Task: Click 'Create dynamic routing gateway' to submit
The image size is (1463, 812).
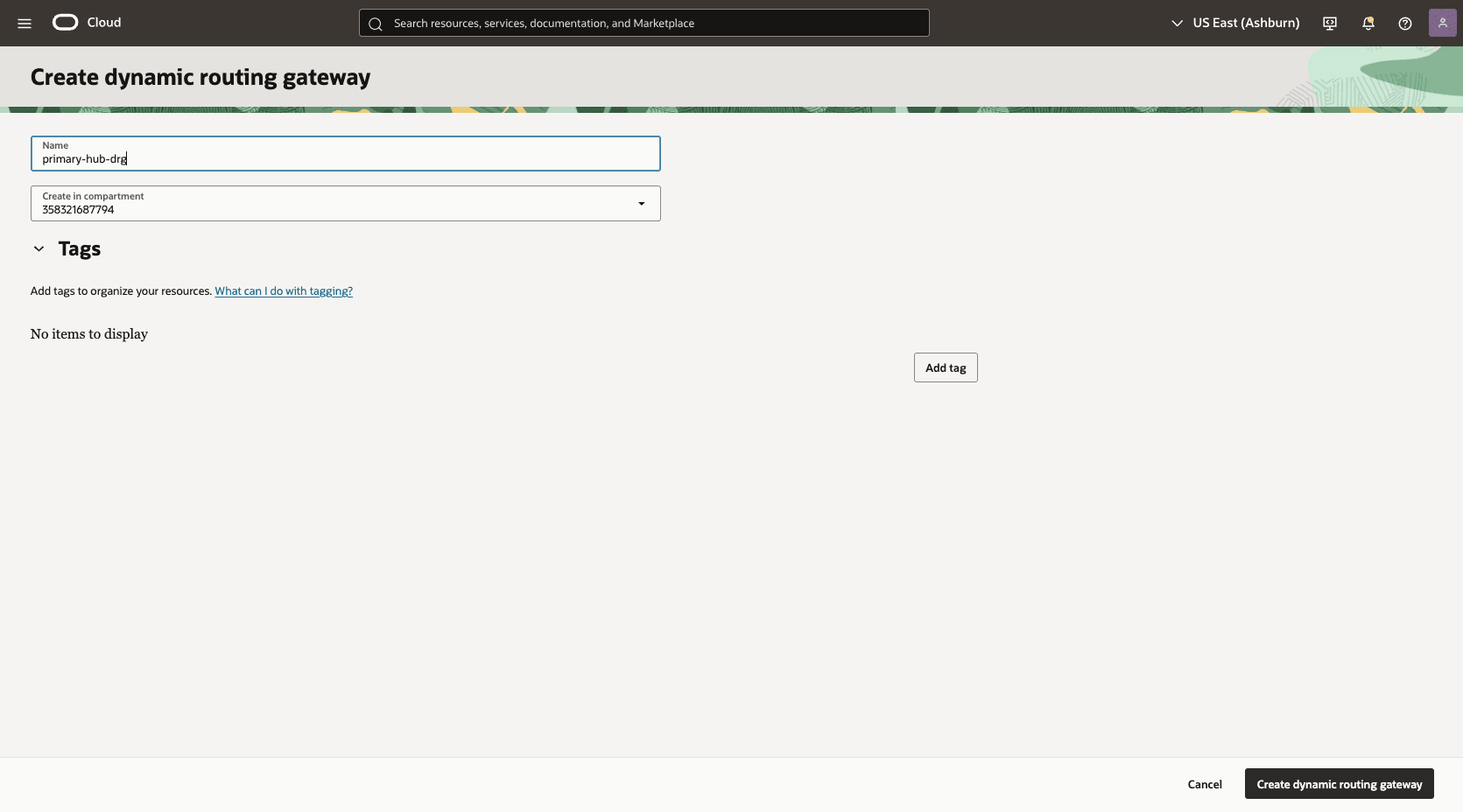Action: [x=1338, y=784]
